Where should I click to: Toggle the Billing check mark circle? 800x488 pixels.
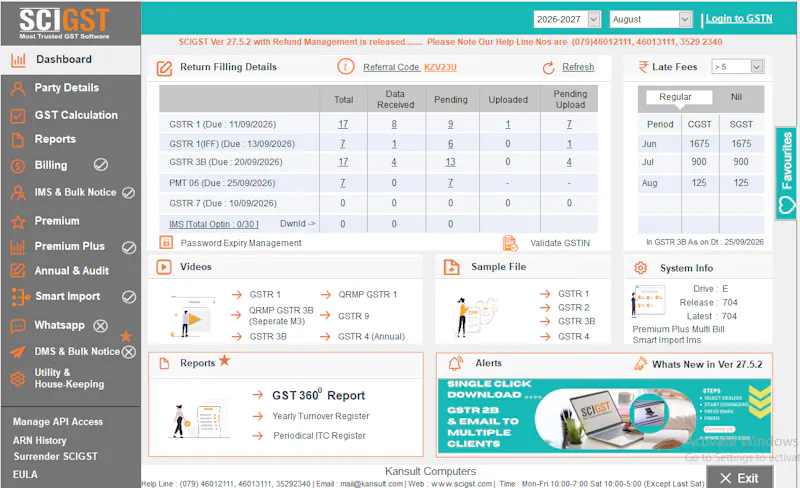point(101,165)
